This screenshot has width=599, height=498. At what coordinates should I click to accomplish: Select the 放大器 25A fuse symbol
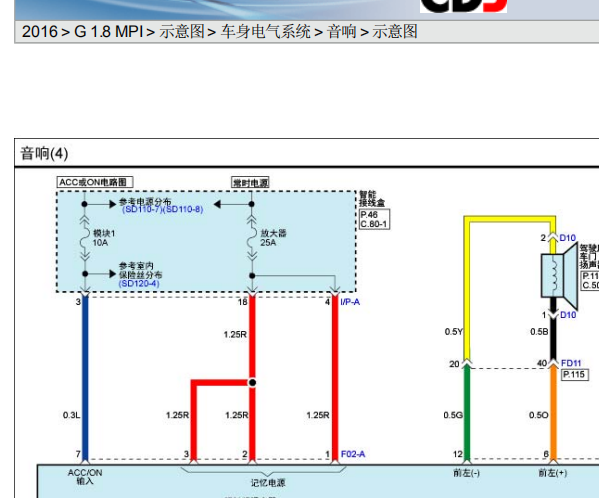[252, 239]
